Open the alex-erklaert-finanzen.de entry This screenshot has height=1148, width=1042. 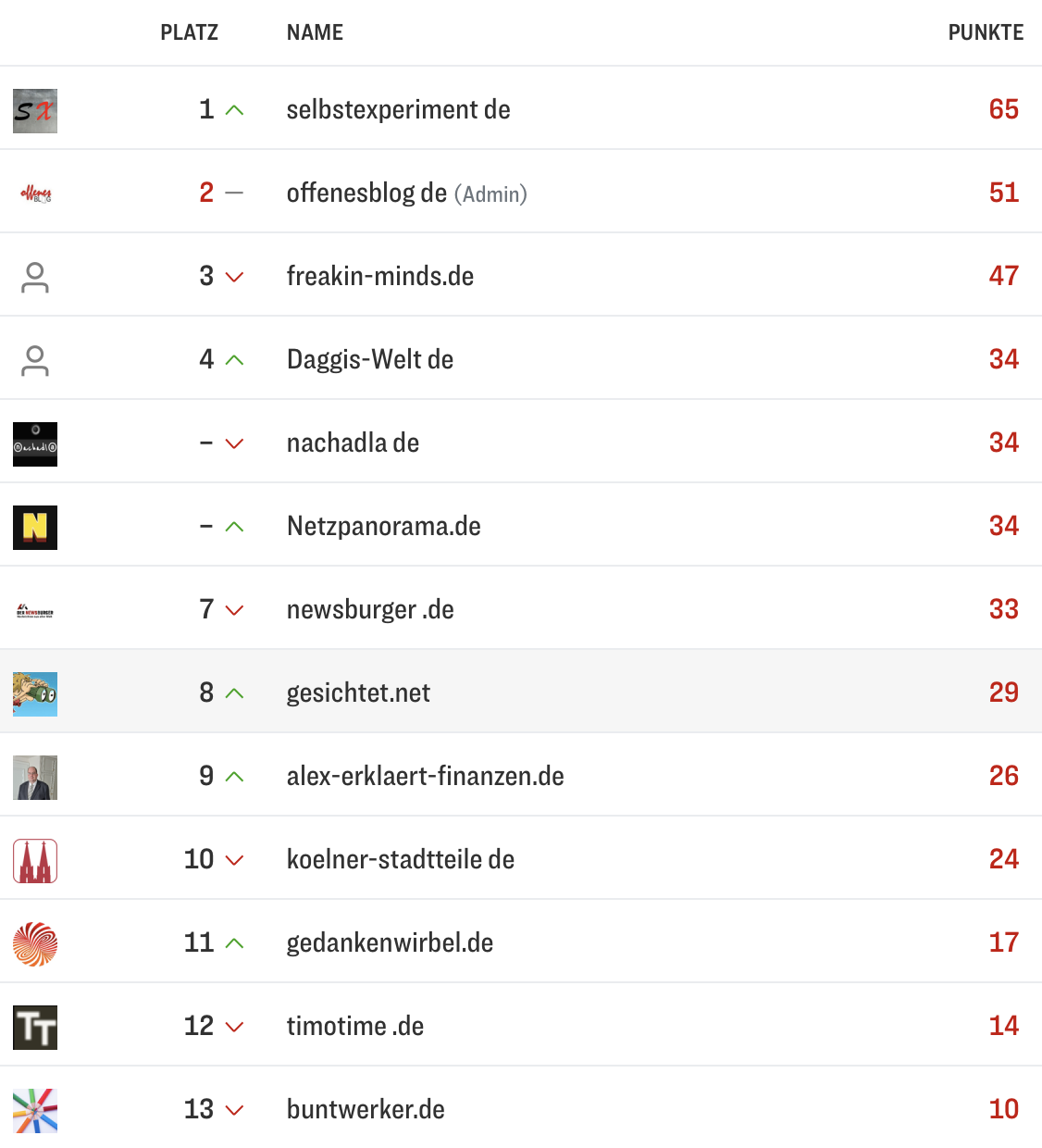[425, 777]
